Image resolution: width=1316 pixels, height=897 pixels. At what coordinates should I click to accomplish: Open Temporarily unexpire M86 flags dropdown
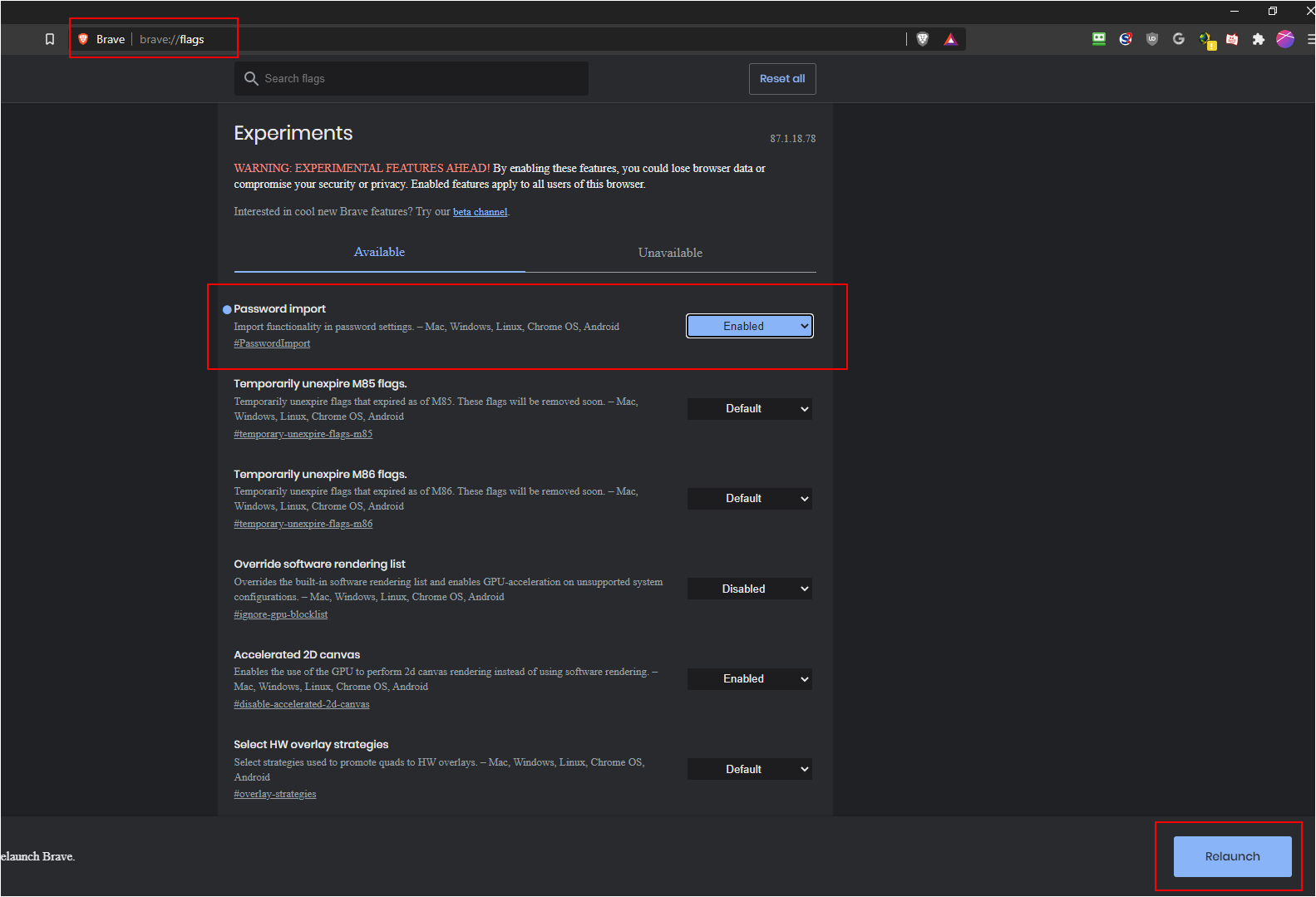(x=750, y=499)
